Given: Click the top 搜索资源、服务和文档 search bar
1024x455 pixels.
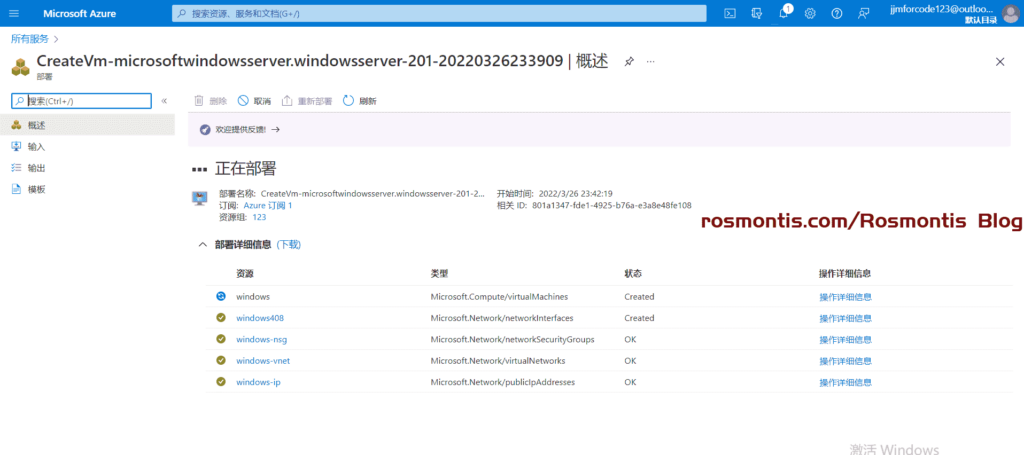Looking at the screenshot, I should (x=439, y=13).
